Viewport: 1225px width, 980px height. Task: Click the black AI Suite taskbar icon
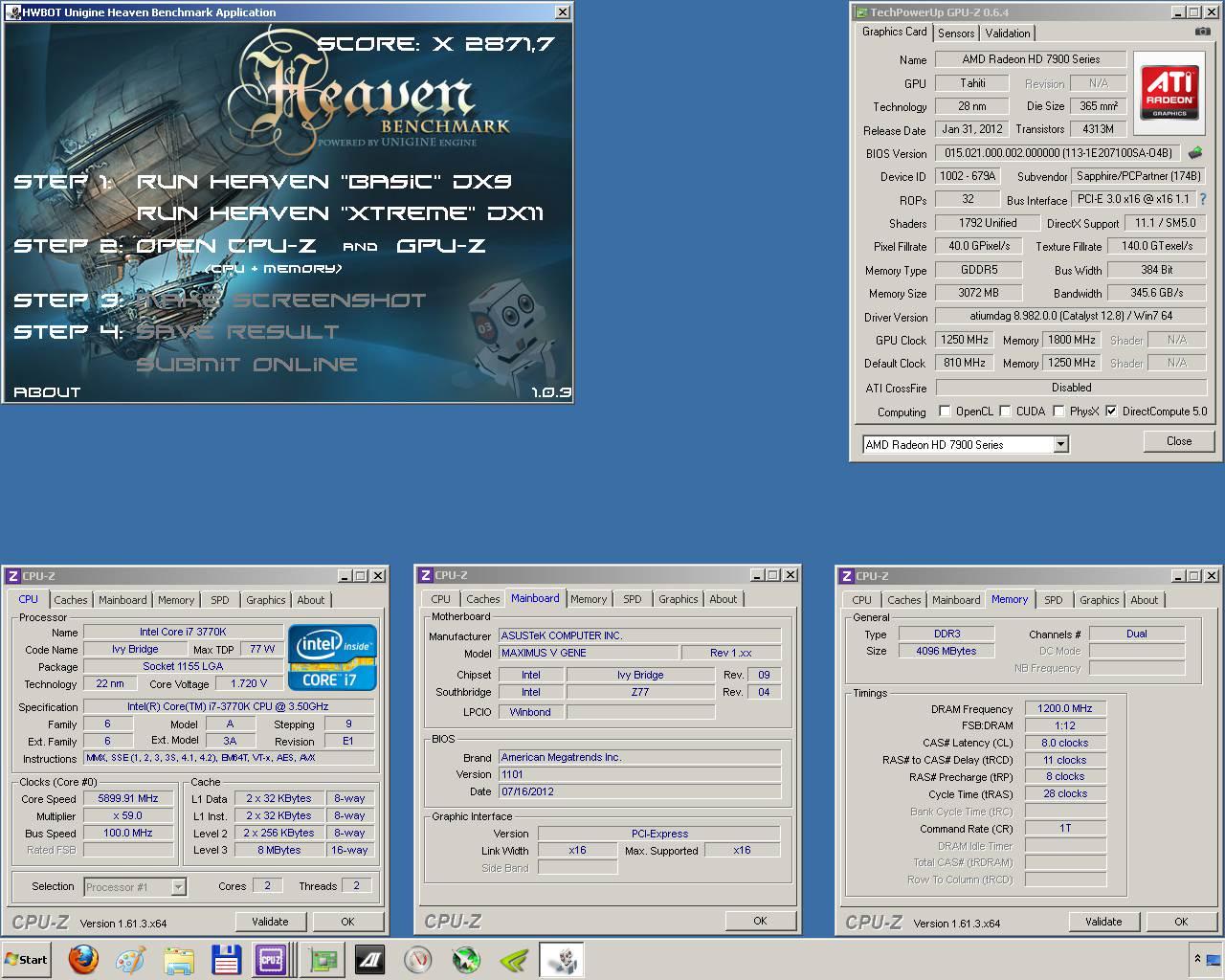pyautogui.click(x=370, y=959)
